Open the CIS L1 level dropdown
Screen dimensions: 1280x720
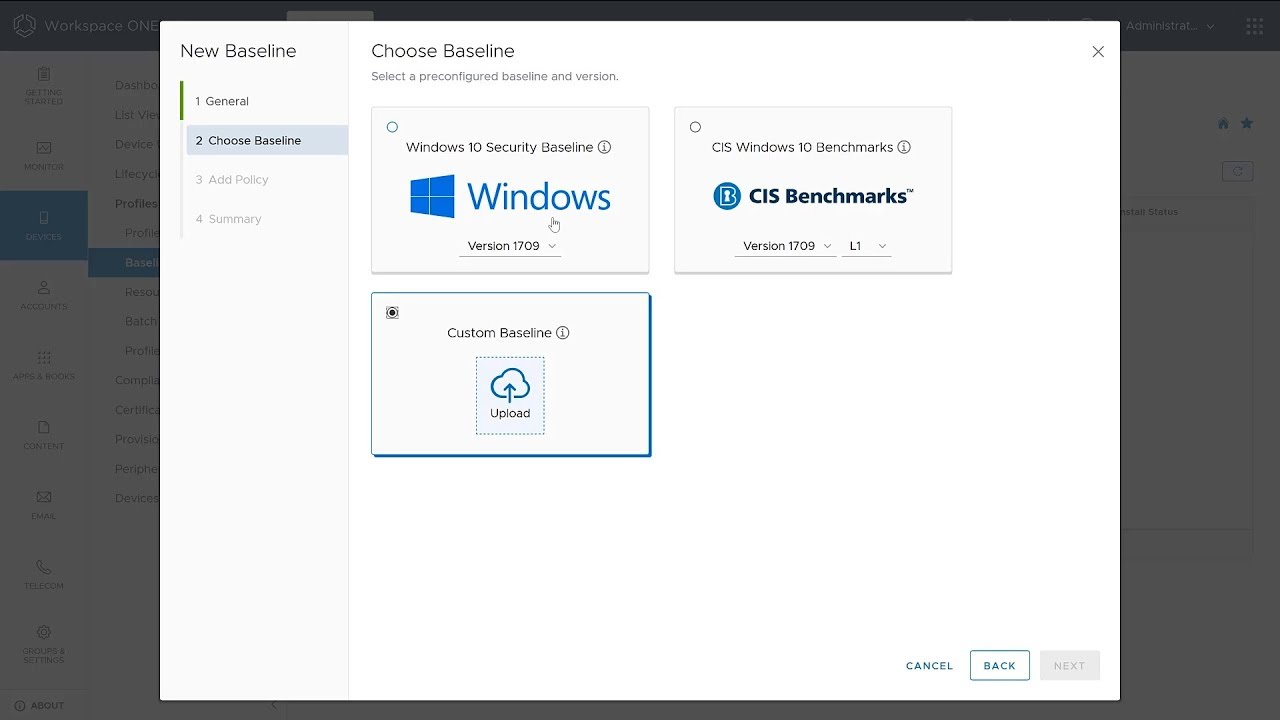(867, 246)
